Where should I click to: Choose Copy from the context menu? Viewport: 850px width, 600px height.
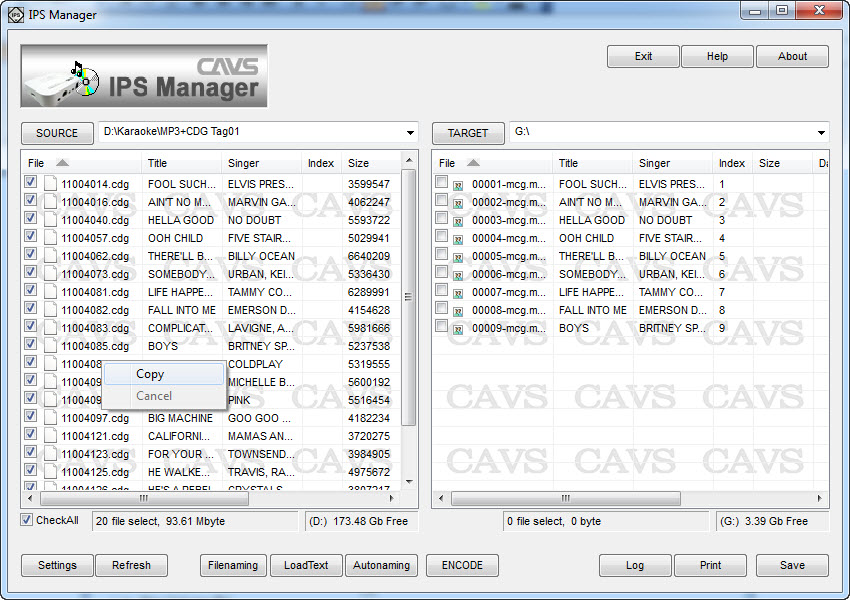150,374
